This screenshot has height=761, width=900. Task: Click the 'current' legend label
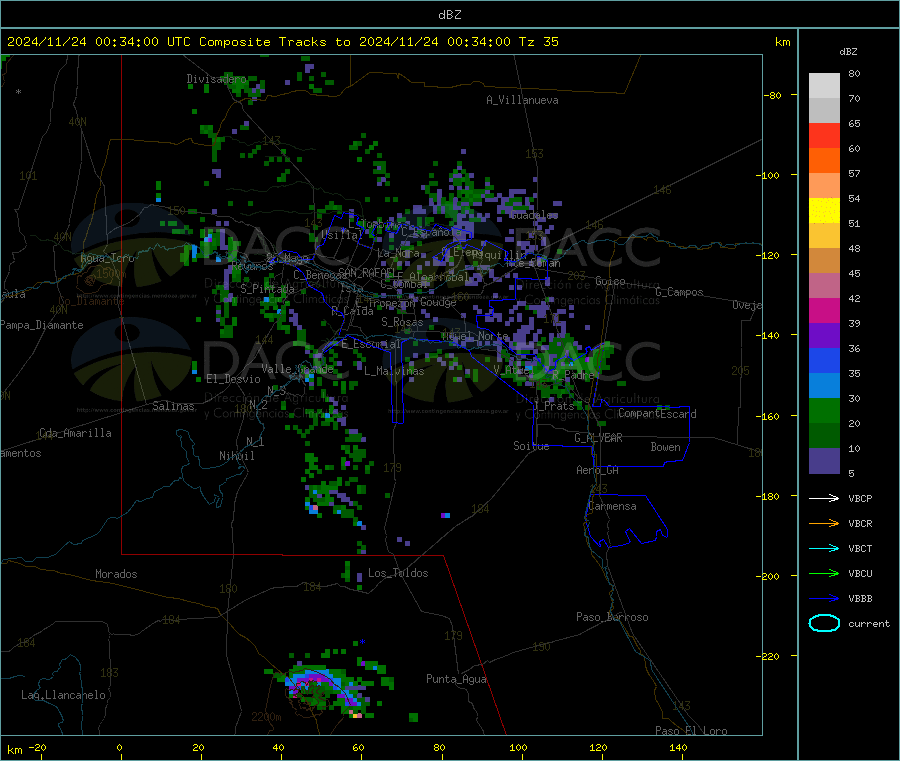coord(869,623)
